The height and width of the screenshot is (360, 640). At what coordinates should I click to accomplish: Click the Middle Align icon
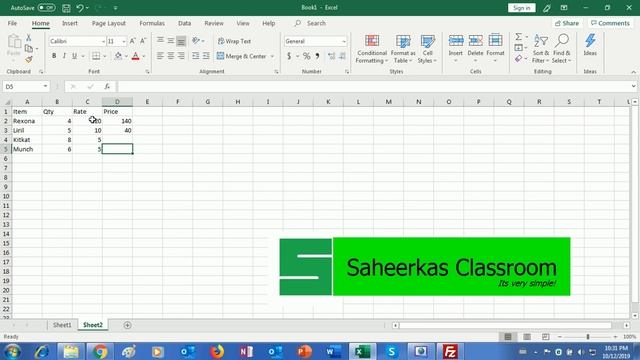point(171,40)
